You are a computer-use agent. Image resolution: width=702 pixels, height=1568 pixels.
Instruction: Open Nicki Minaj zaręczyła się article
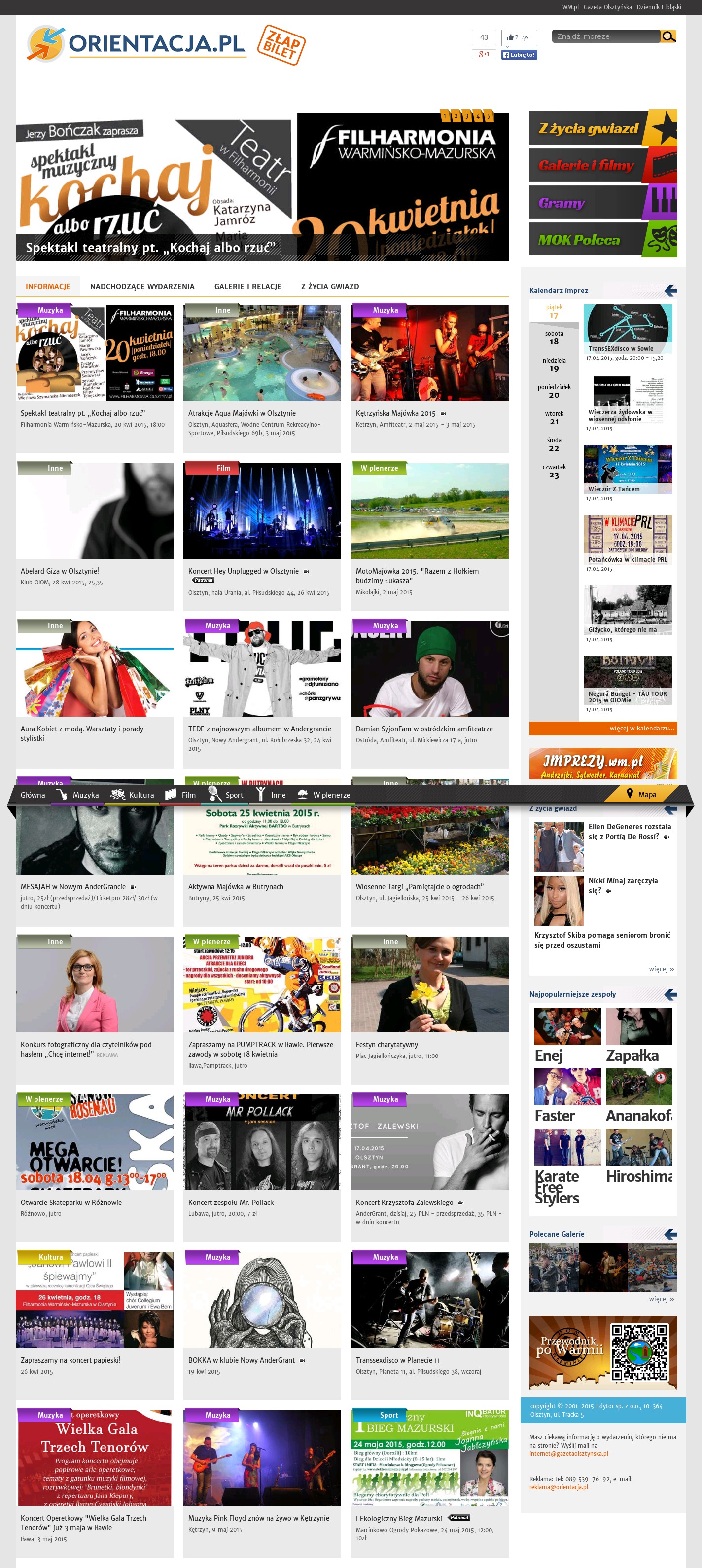pos(623,886)
